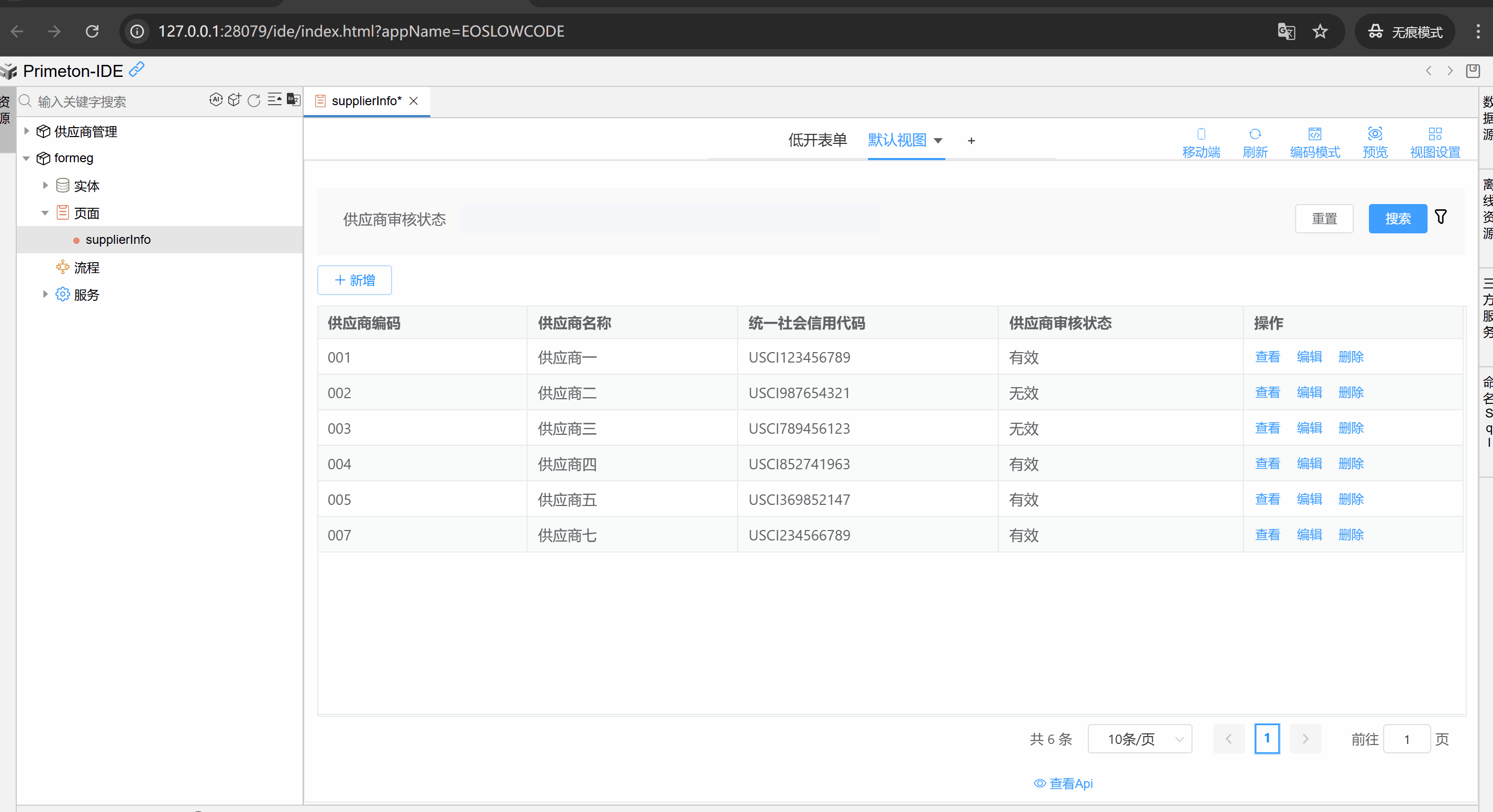Open the 默认视图 dropdown arrow
Image resolution: width=1493 pixels, height=812 pixels.
(938, 141)
